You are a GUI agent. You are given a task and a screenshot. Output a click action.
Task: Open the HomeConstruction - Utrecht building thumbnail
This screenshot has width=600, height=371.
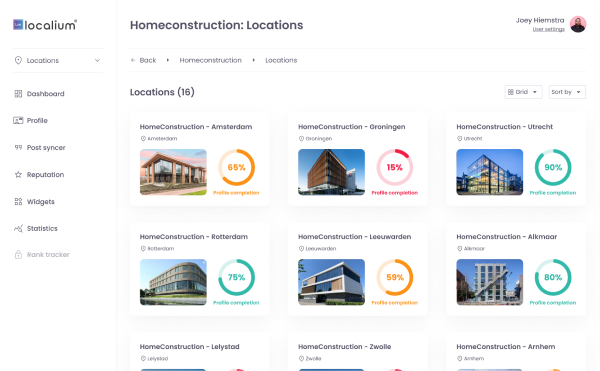click(x=489, y=172)
